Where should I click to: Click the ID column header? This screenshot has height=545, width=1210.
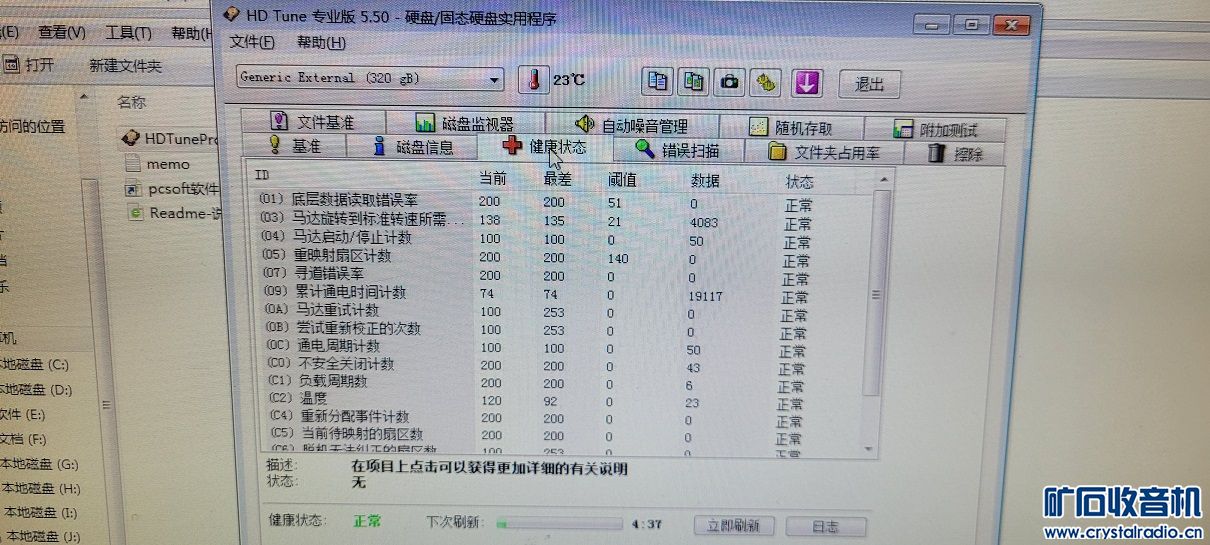pyautogui.click(x=262, y=175)
